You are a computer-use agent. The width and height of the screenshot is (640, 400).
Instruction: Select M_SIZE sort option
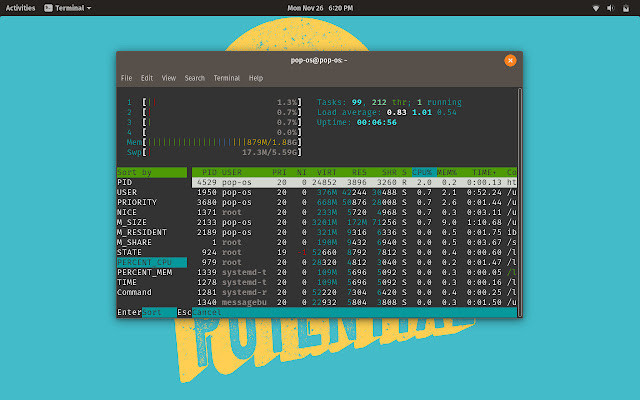click(x=152, y=222)
